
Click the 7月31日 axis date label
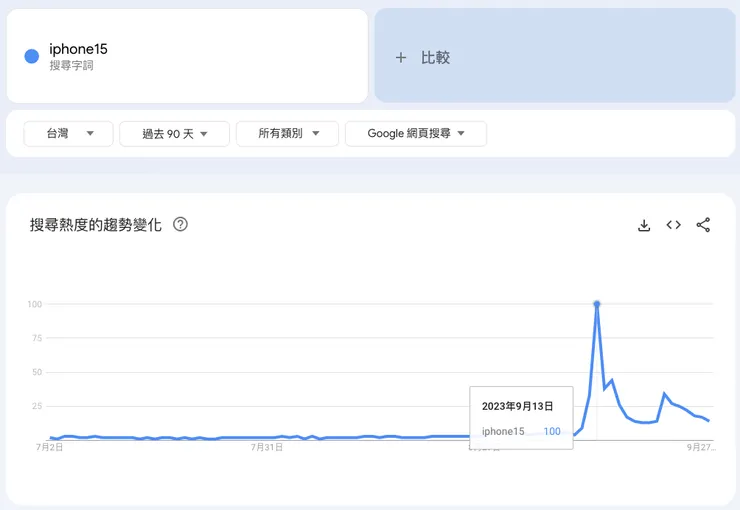(x=267, y=447)
